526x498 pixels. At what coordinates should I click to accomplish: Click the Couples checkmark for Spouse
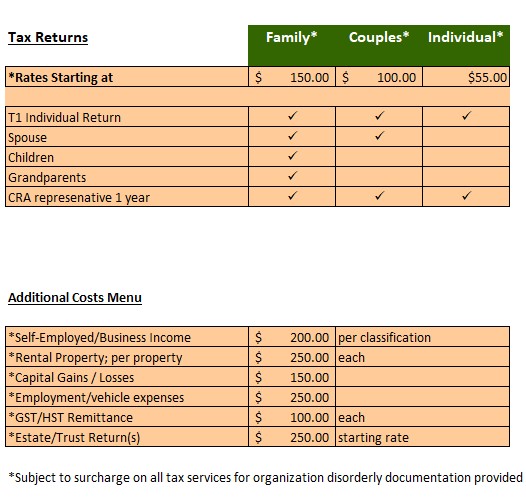[379, 136]
